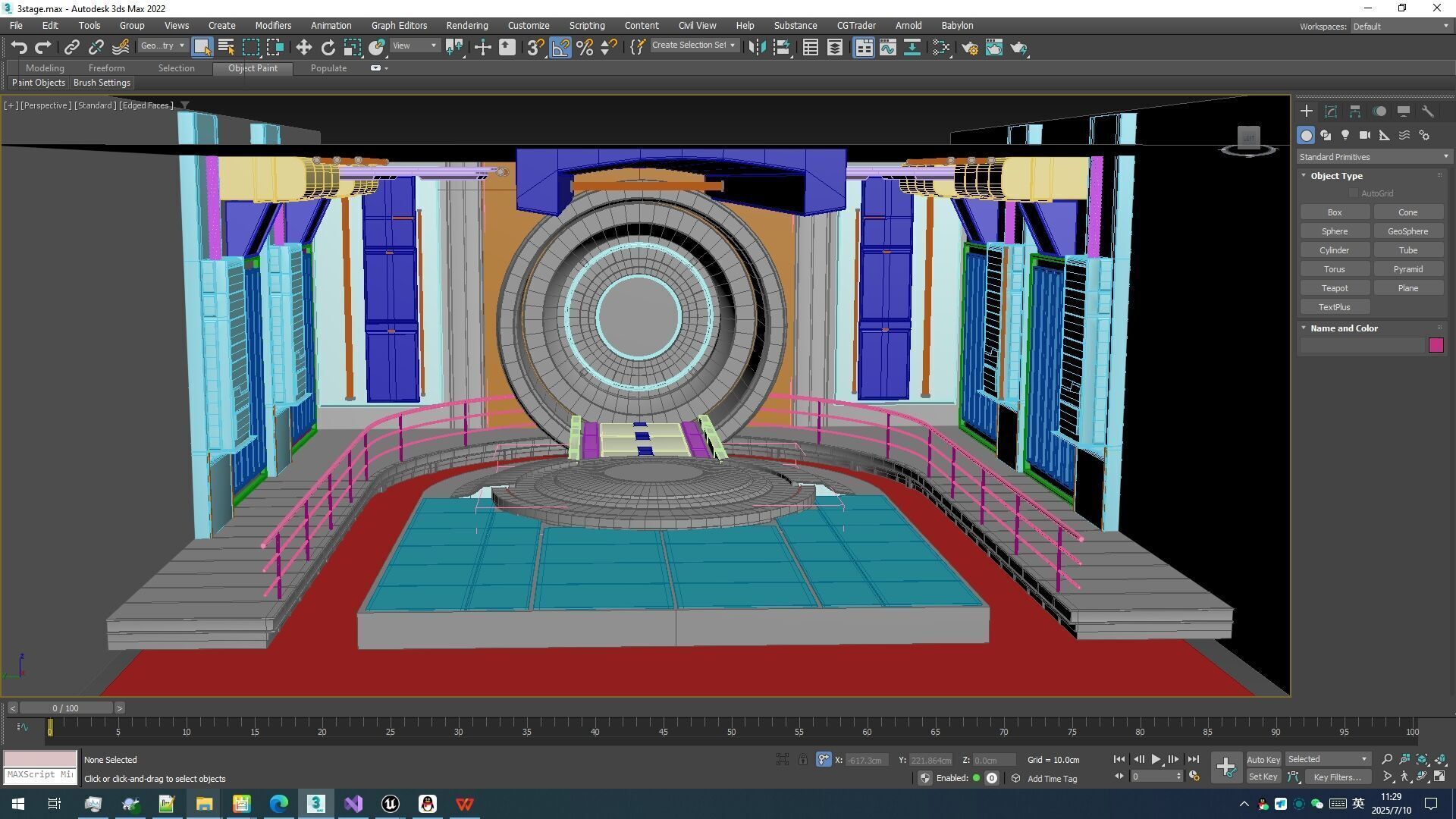Click the Align tool icon
This screenshot has width=1456, height=819.
782,47
